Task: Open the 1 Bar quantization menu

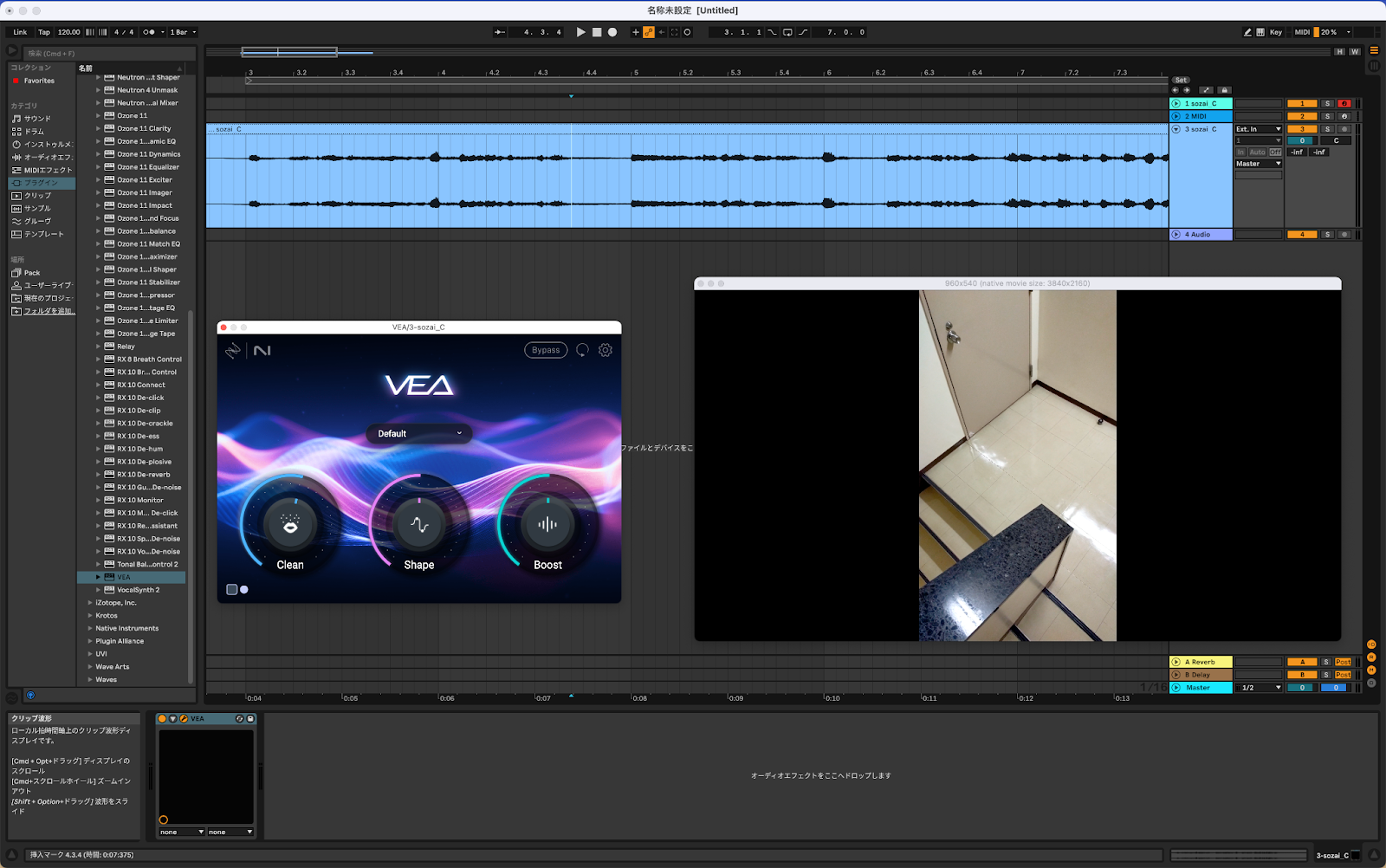Action: [x=183, y=32]
